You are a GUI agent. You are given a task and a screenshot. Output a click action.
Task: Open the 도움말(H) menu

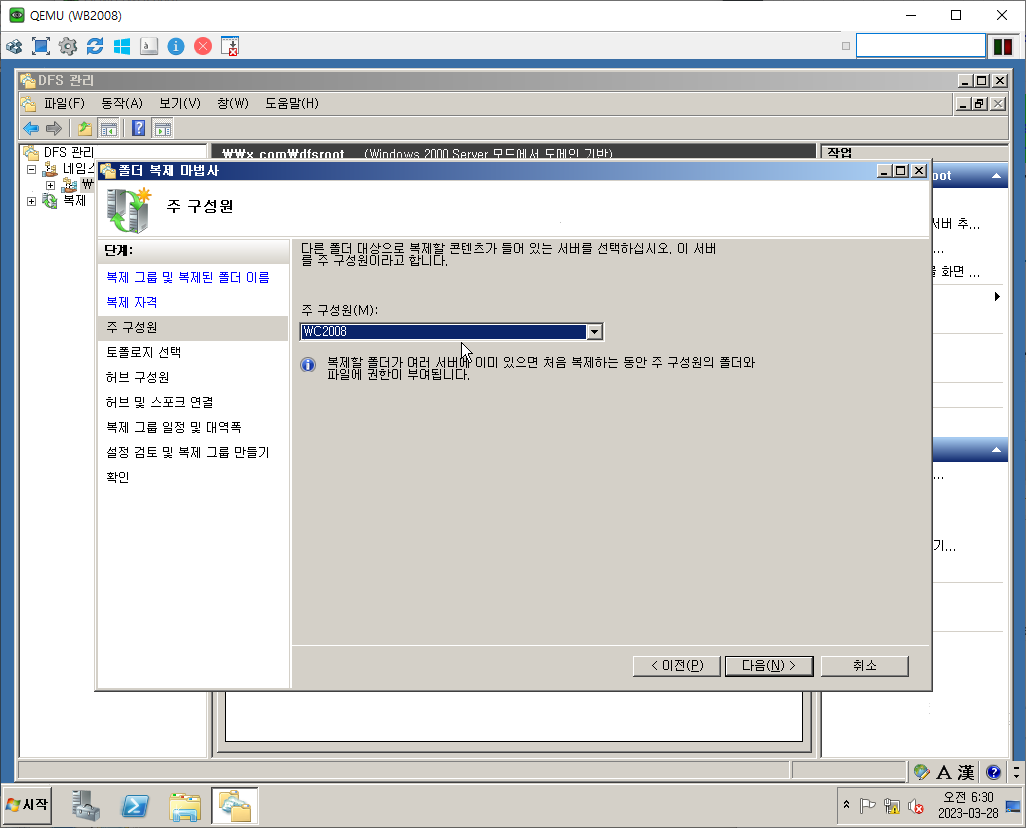[x=292, y=103]
